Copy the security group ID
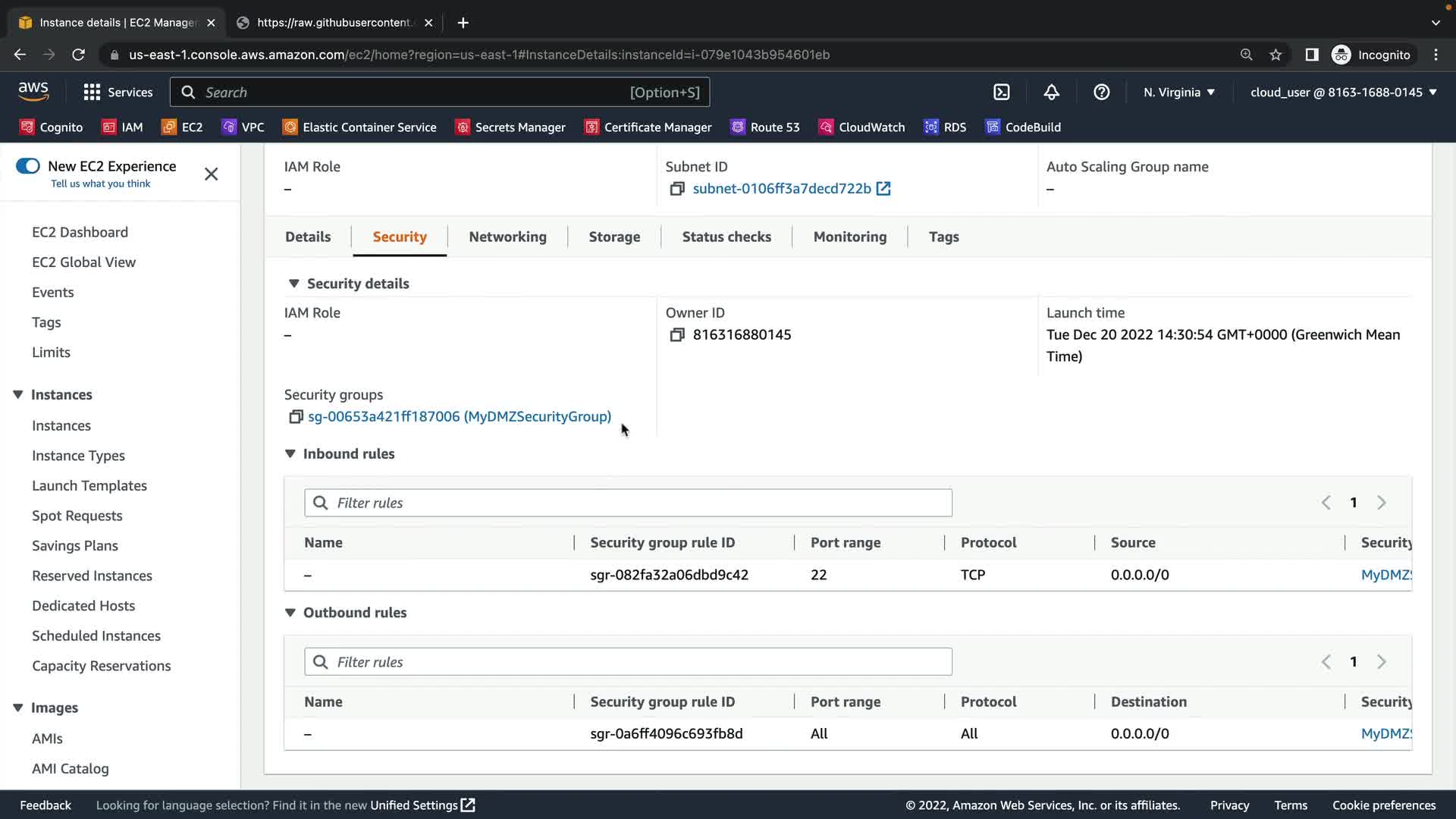1456x819 pixels. coord(296,417)
